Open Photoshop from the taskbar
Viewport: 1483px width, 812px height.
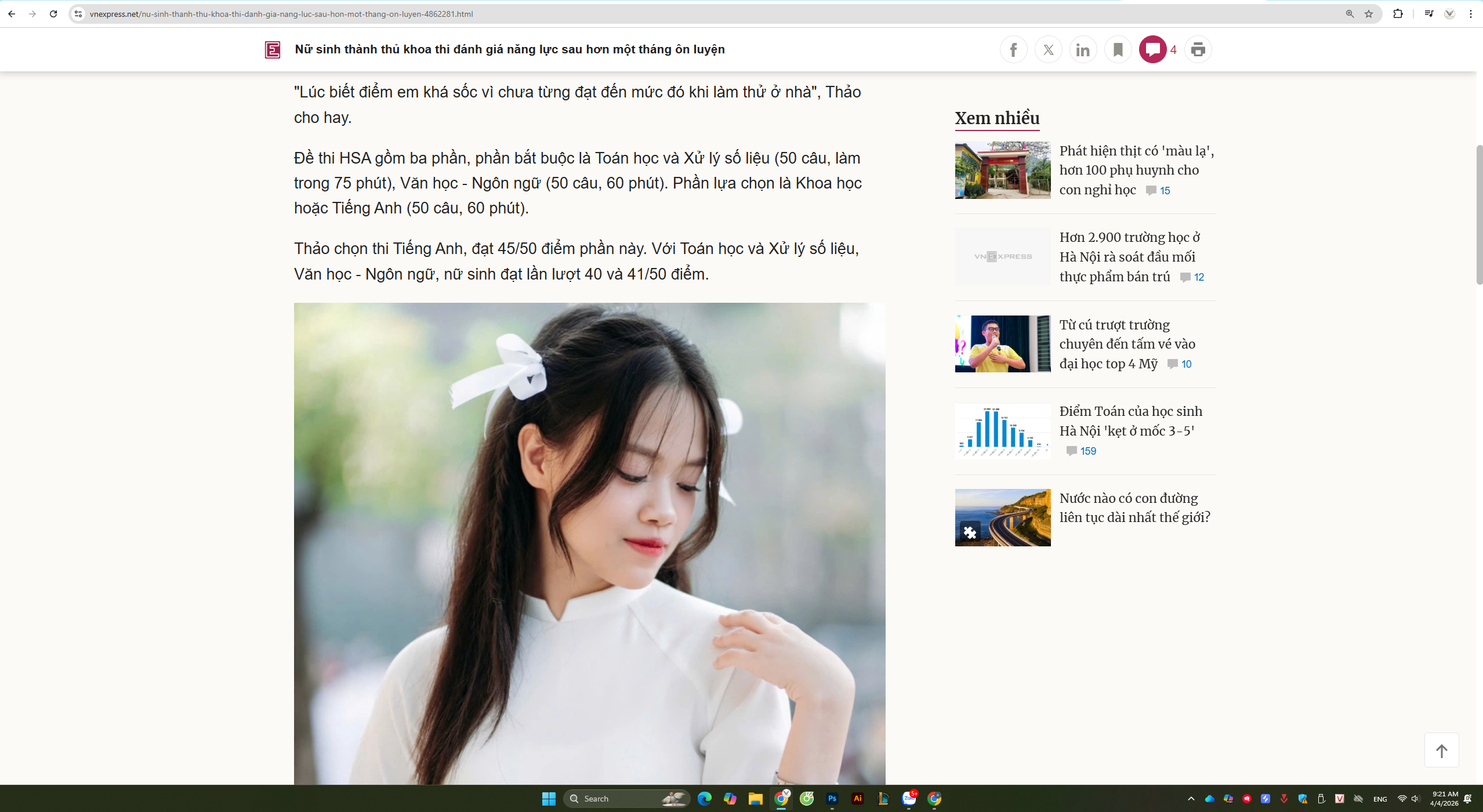tap(832, 799)
